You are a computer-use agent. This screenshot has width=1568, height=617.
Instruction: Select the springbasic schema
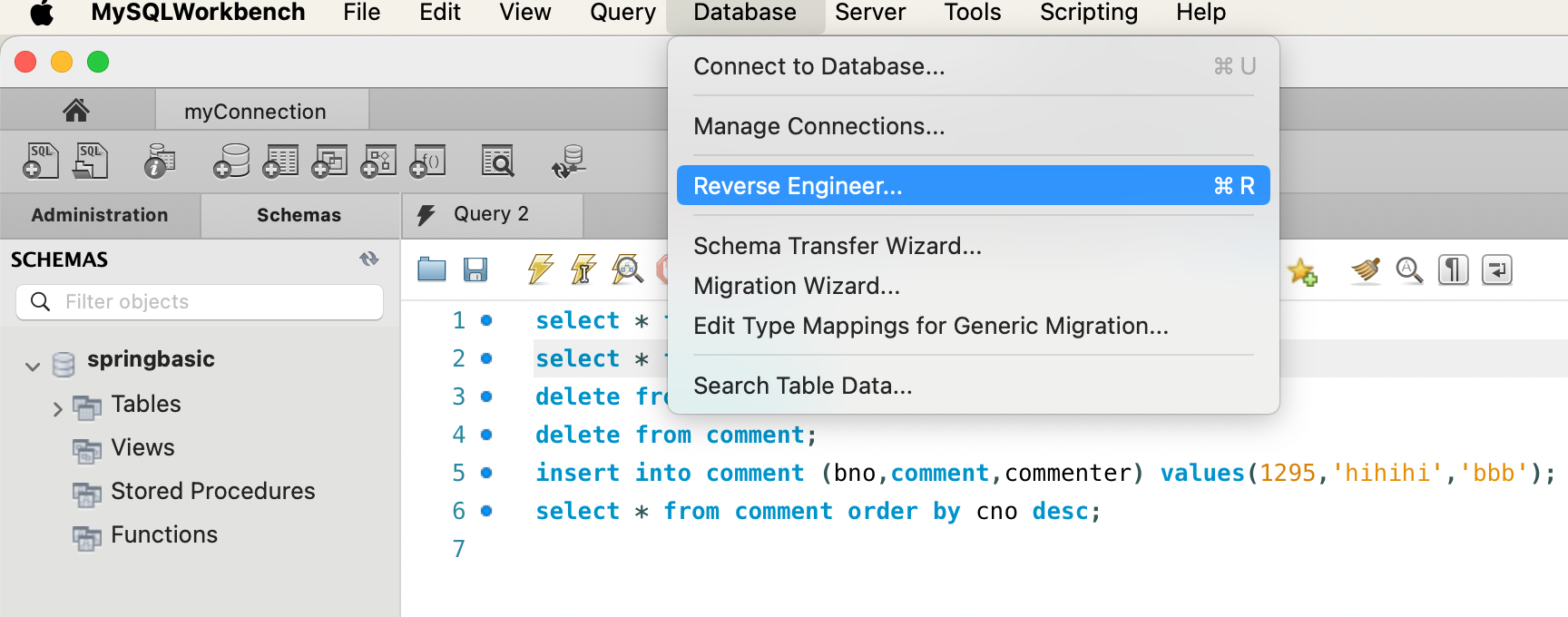[151, 359]
